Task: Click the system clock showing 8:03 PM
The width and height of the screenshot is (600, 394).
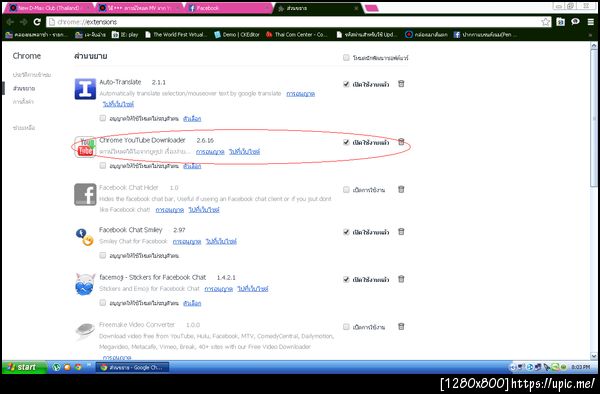Action: (580, 367)
